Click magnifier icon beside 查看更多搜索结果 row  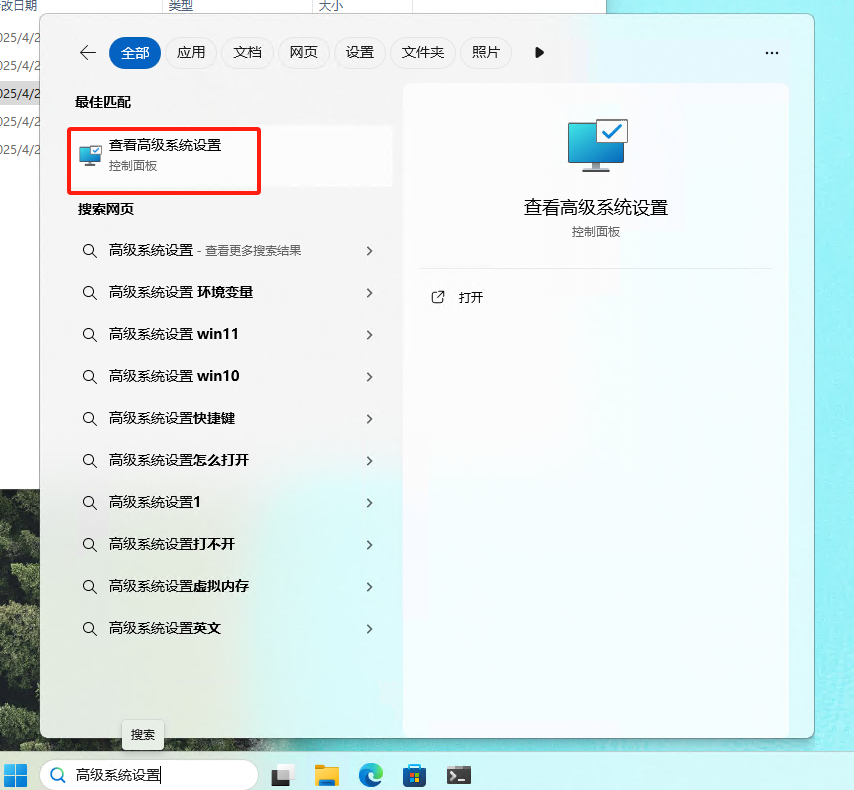coord(89,251)
